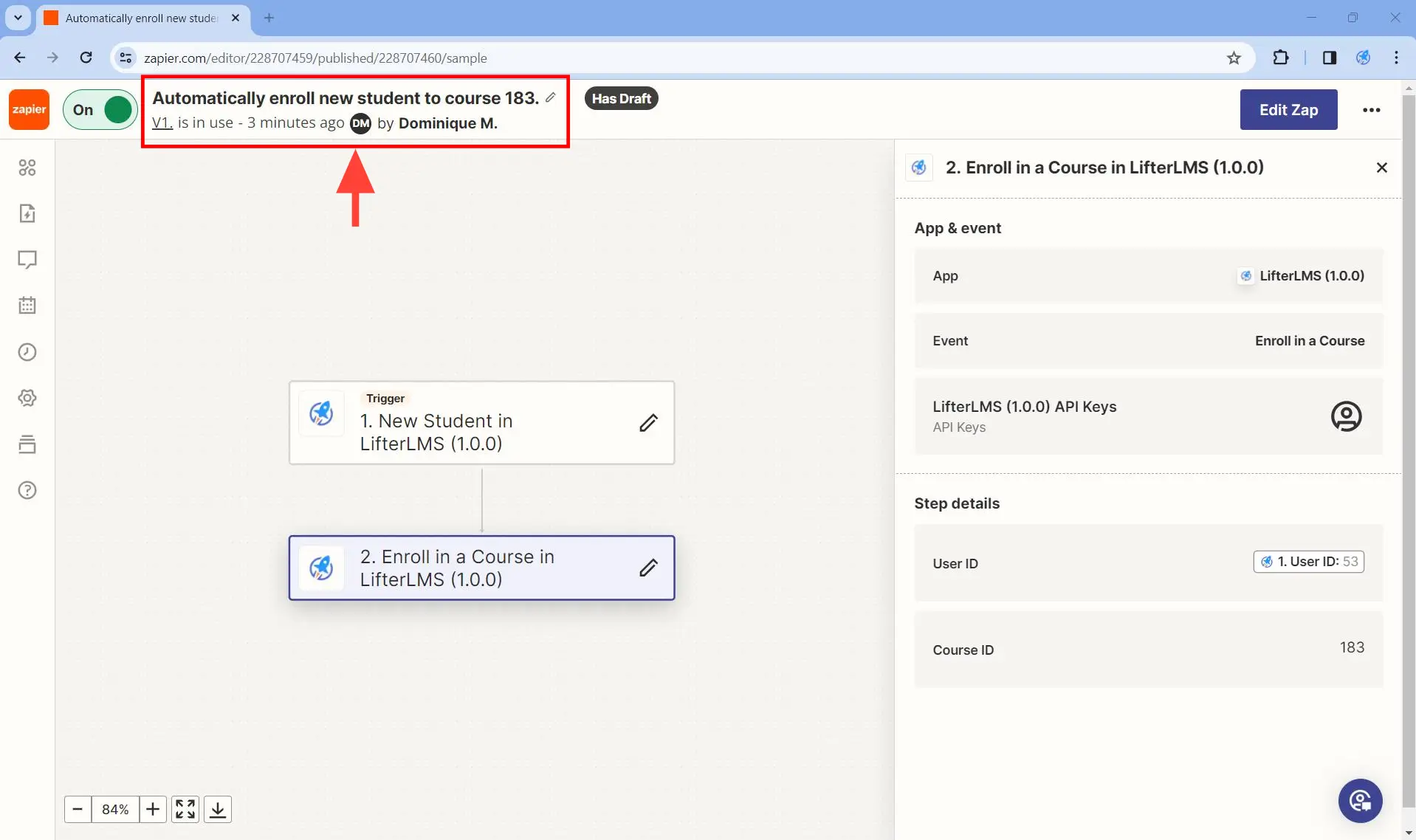Image resolution: width=1416 pixels, height=840 pixels.
Task: Zoom in with the plus button
Action: 153,809
